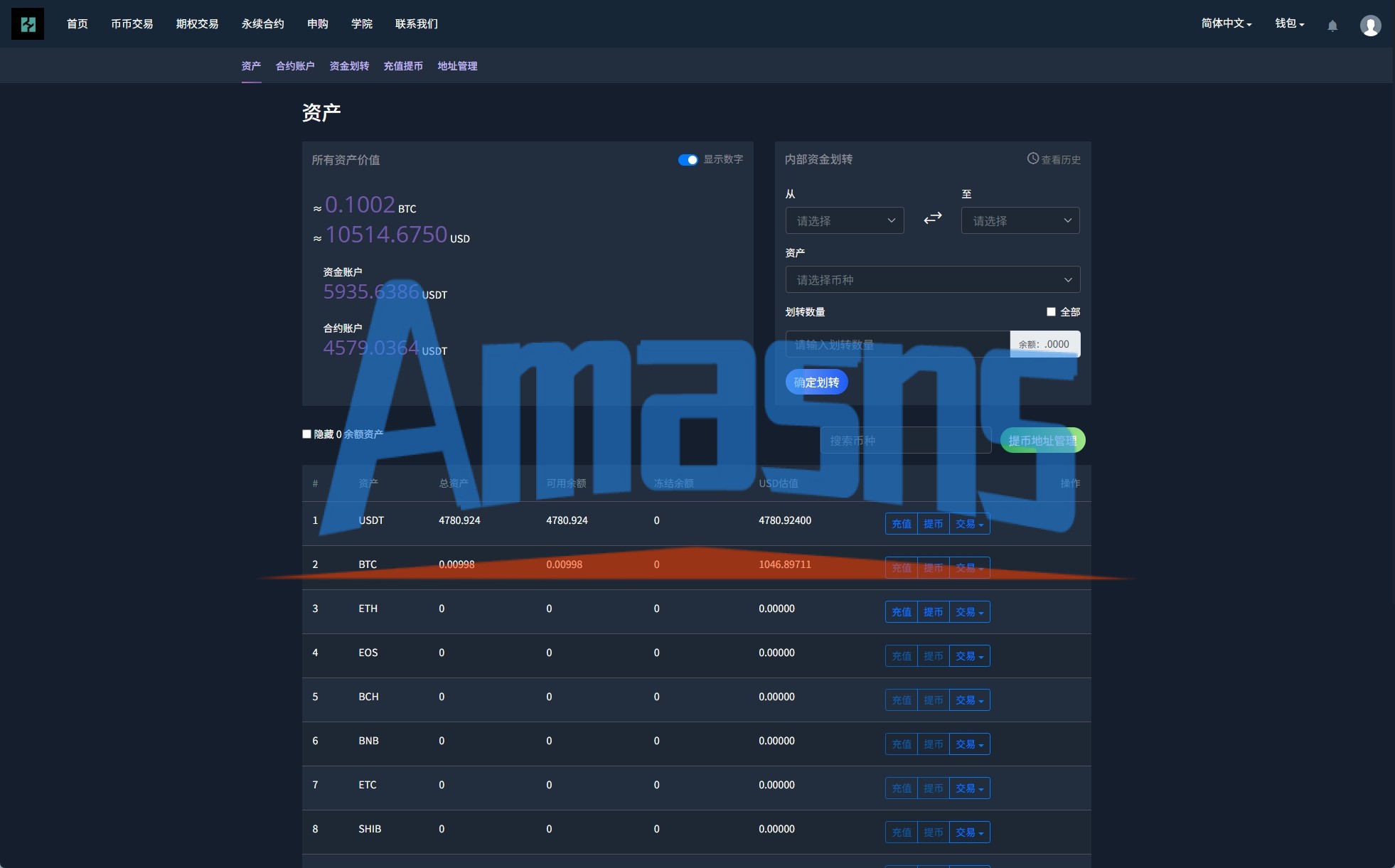Check the 全部 checkbox
Viewport: 1395px width, 868px height.
pyautogui.click(x=1051, y=312)
